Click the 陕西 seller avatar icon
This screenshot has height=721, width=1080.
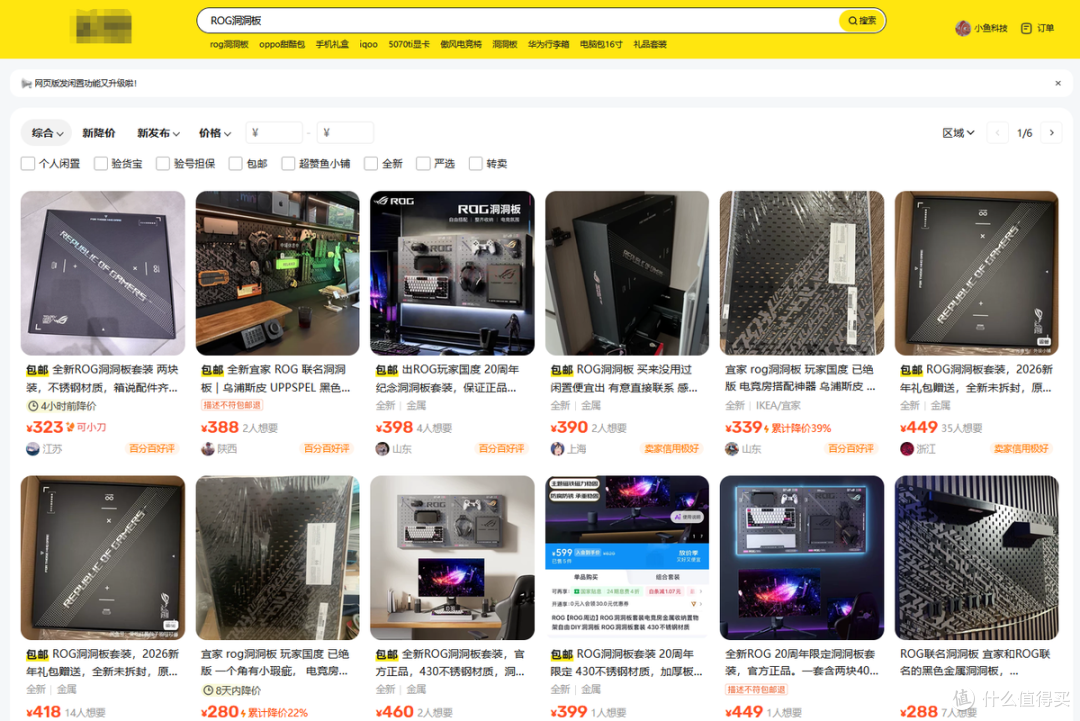point(207,449)
